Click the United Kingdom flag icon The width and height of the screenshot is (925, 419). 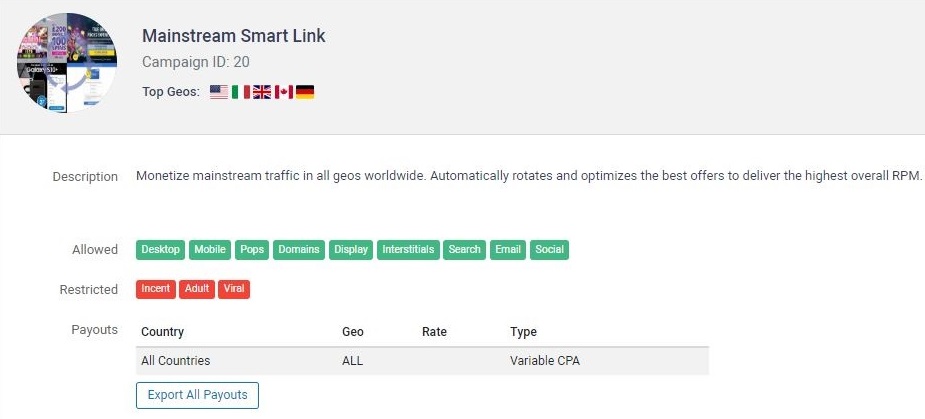pyautogui.click(x=262, y=92)
